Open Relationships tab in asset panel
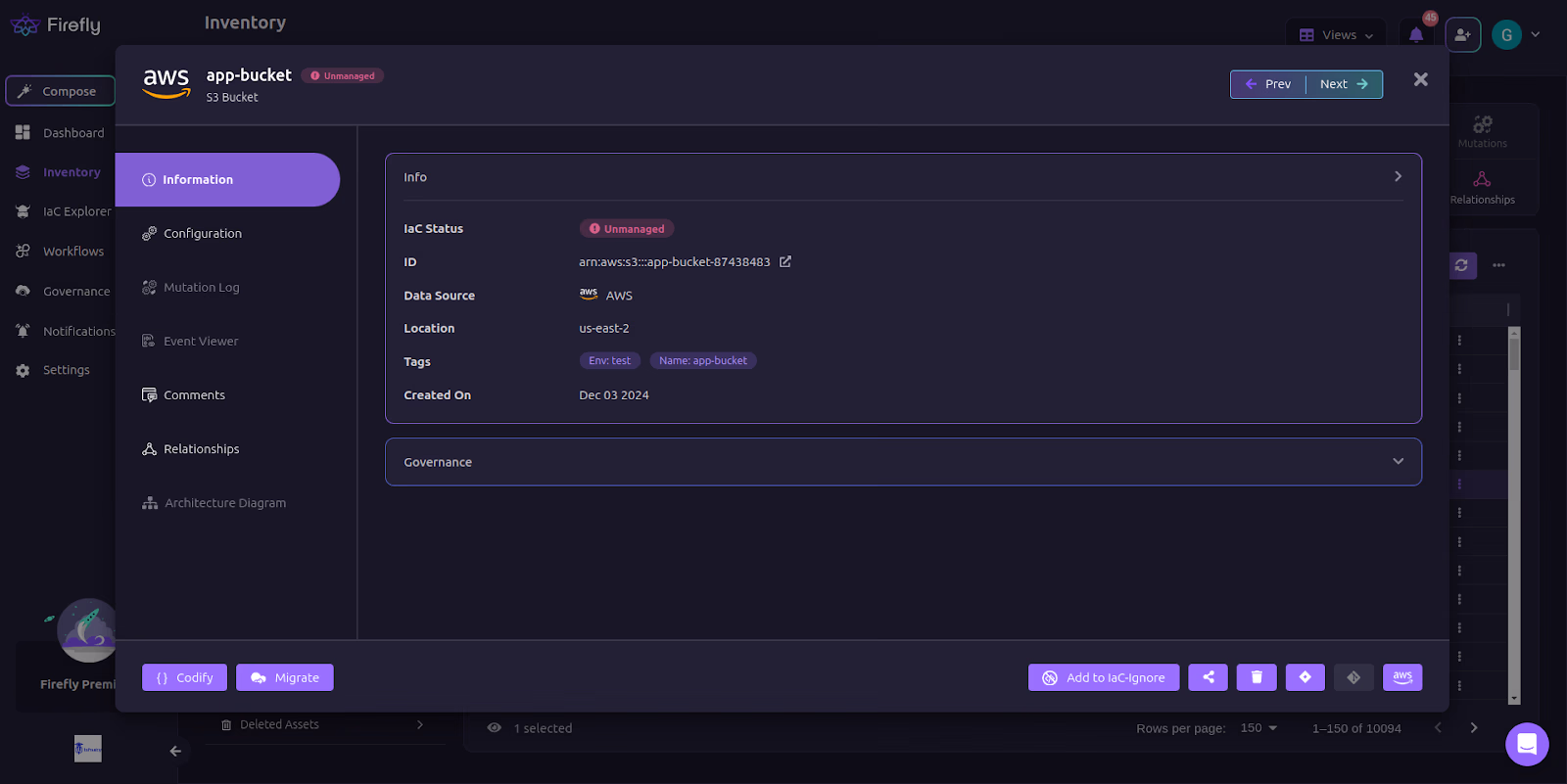This screenshot has height=784, width=1567. (191, 449)
